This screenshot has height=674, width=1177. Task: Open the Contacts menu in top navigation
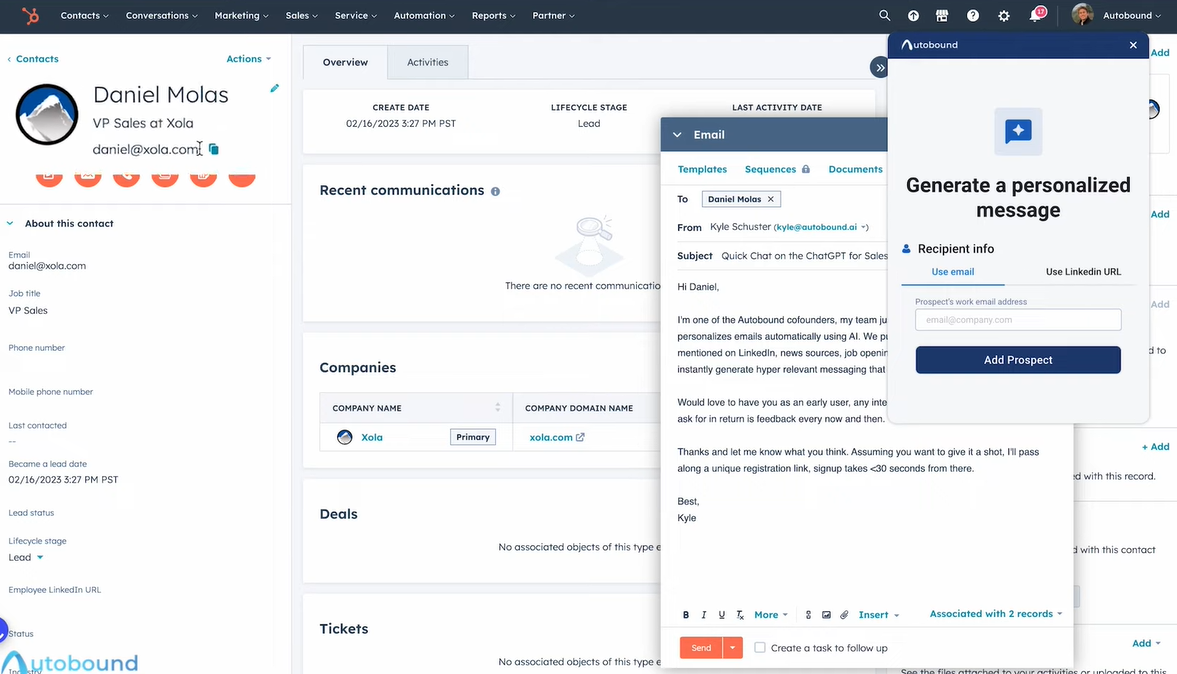[84, 16]
